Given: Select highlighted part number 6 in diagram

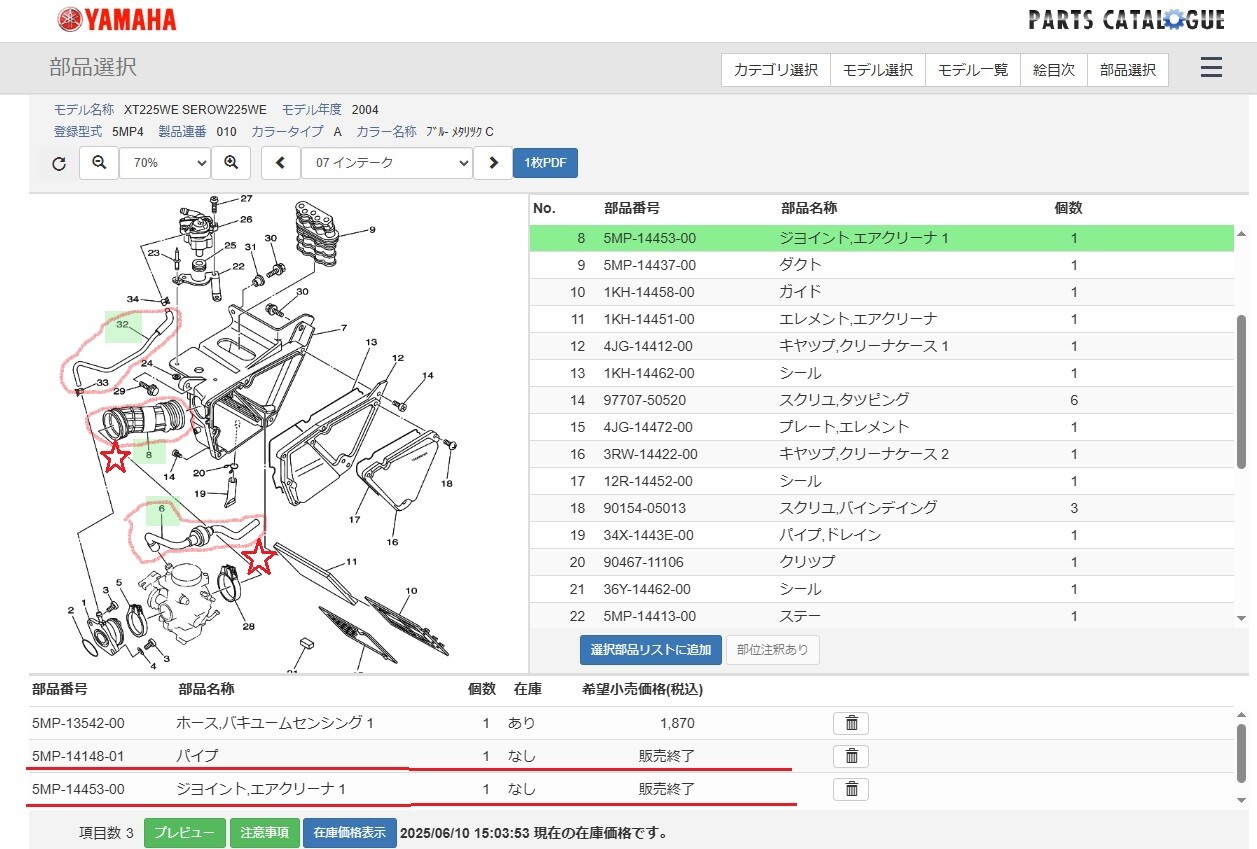Looking at the screenshot, I should coord(162,510).
